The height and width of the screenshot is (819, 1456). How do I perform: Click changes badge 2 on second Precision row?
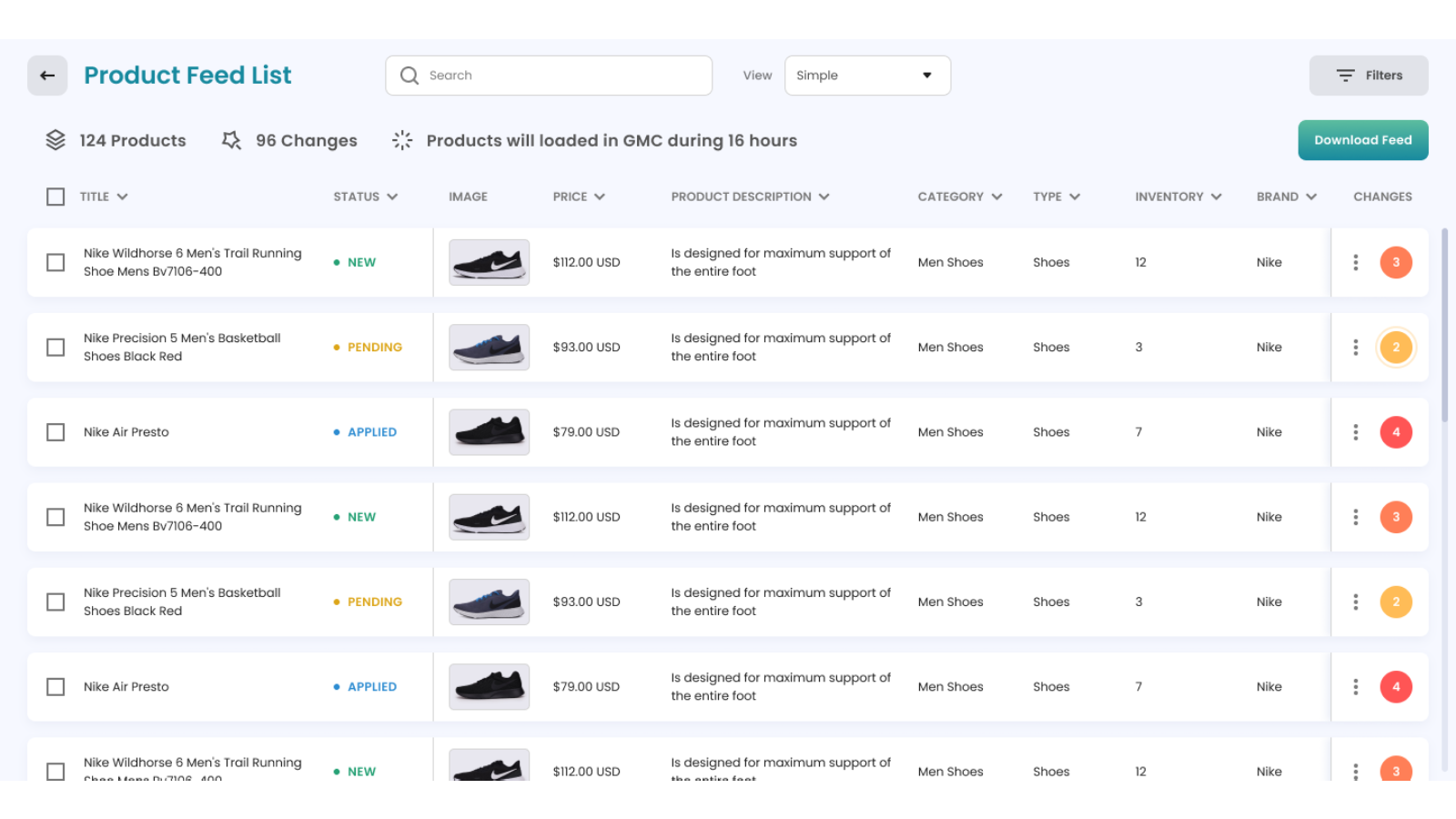pos(1396,602)
